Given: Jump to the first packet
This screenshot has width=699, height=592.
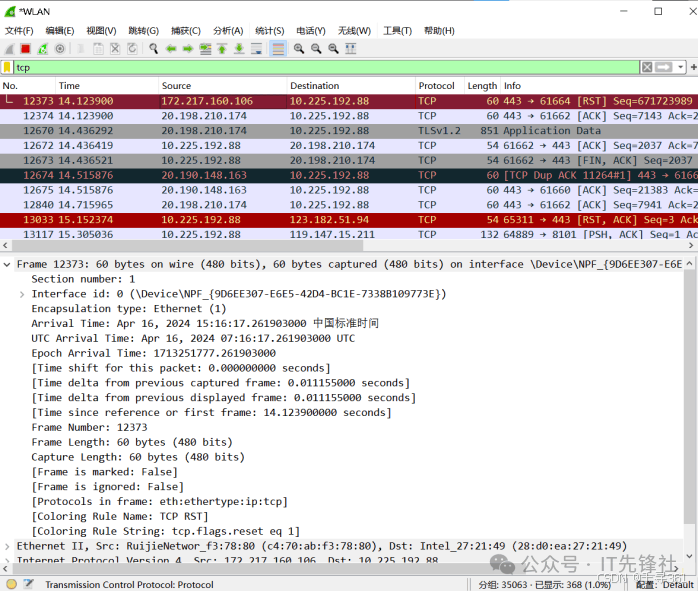Looking at the screenshot, I should pyautogui.click(x=222, y=48).
